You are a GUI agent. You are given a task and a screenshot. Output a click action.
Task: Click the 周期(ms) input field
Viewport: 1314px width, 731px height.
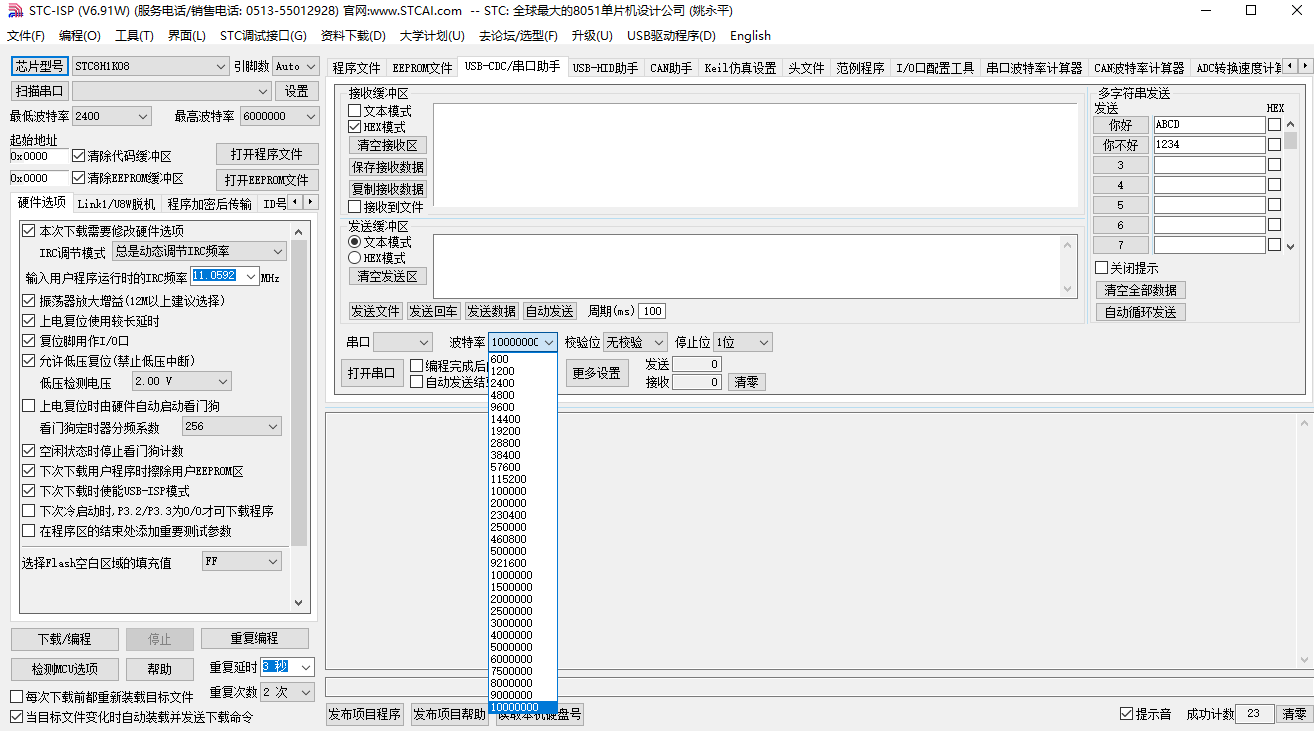(x=652, y=311)
